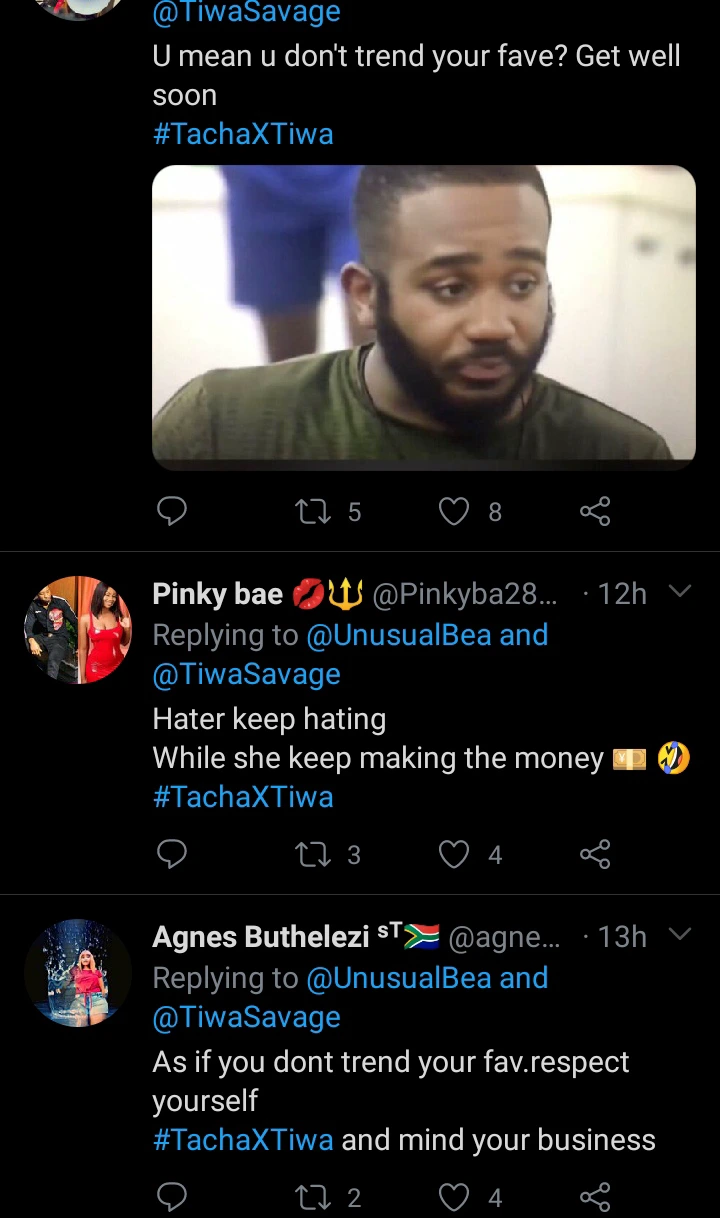Open the image attached to the top tweet
The image size is (720, 1218).
point(423,316)
